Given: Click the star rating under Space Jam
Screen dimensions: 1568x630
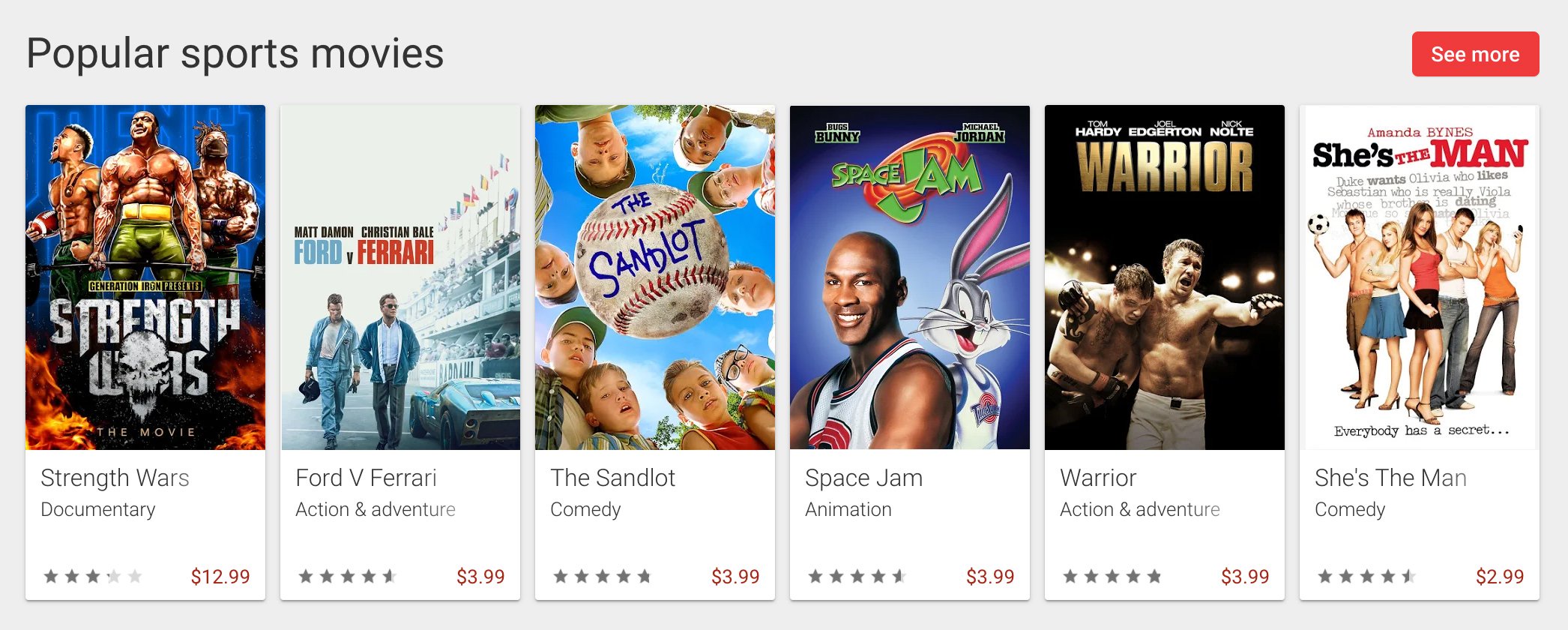Looking at the screenshot, I should 857,577.
